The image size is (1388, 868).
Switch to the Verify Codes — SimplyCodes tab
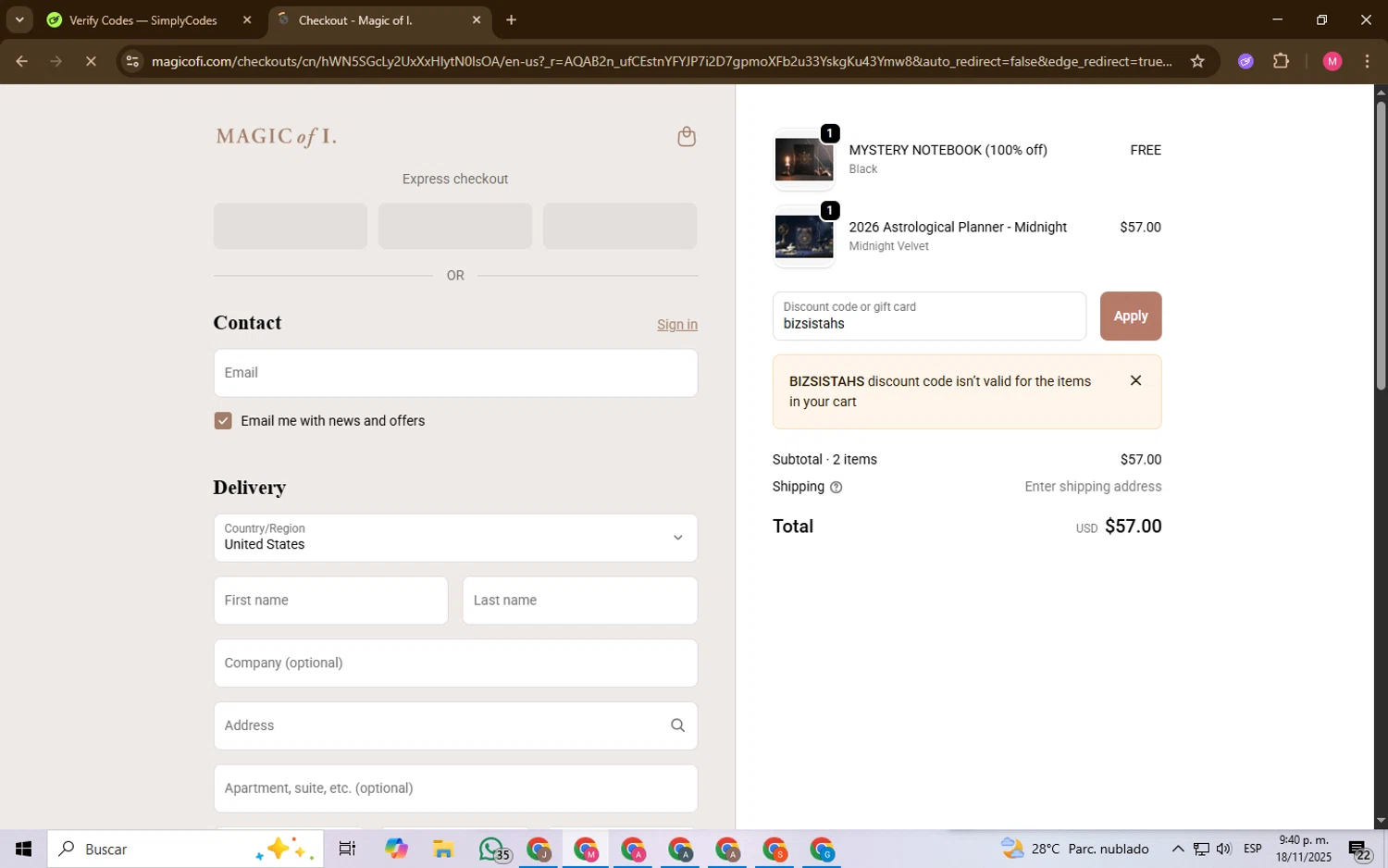click(143, 19)
